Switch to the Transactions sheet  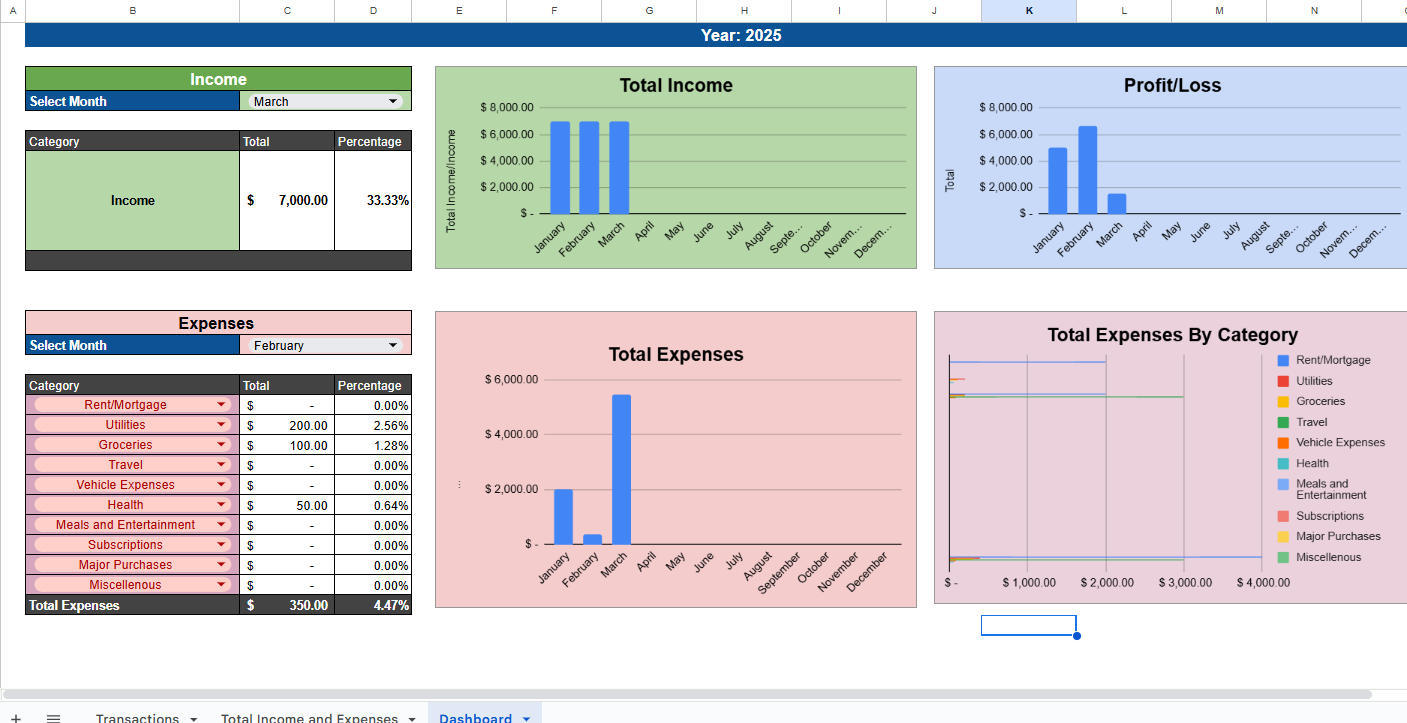point(138,719)
